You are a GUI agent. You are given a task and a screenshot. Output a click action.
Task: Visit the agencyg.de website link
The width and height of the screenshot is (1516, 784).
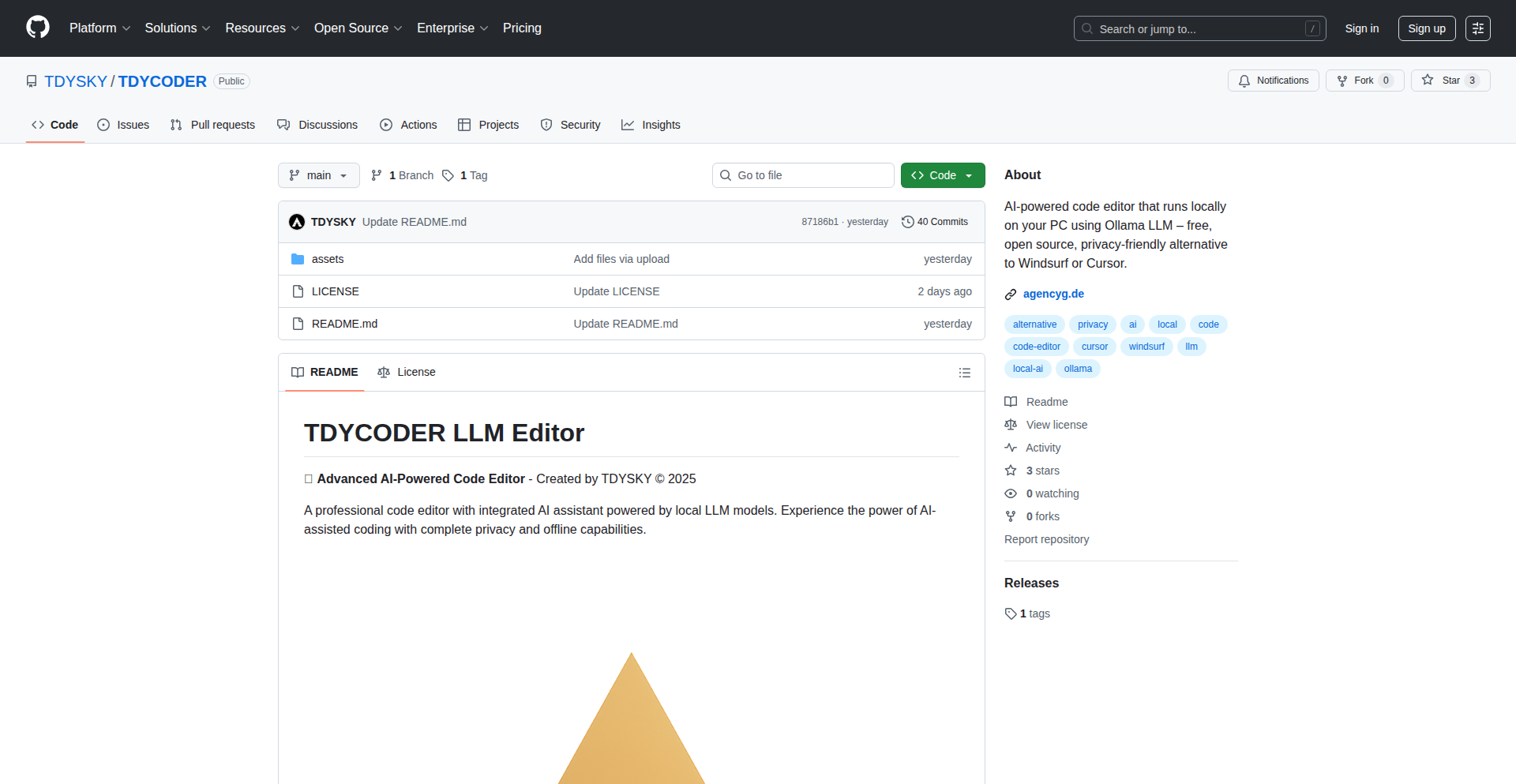coord(1053,294)
